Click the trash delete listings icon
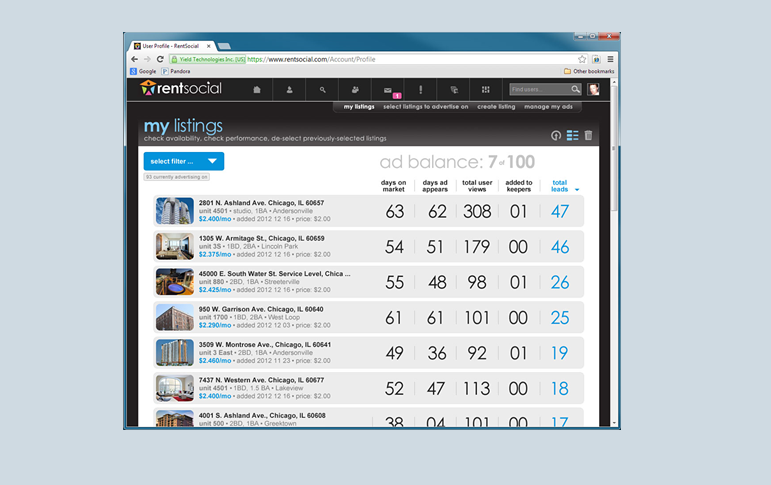This screenshot has width=771, height=485. click(x=589, y=135)
